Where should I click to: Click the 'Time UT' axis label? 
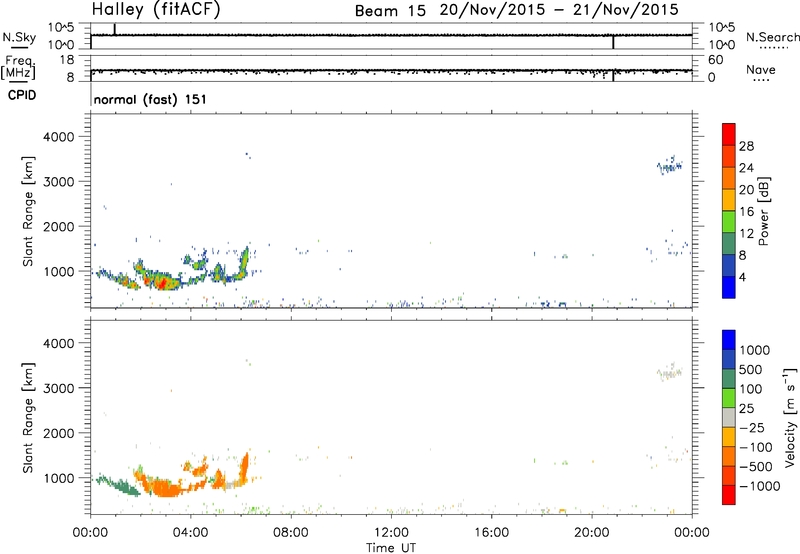click(391, 548)
